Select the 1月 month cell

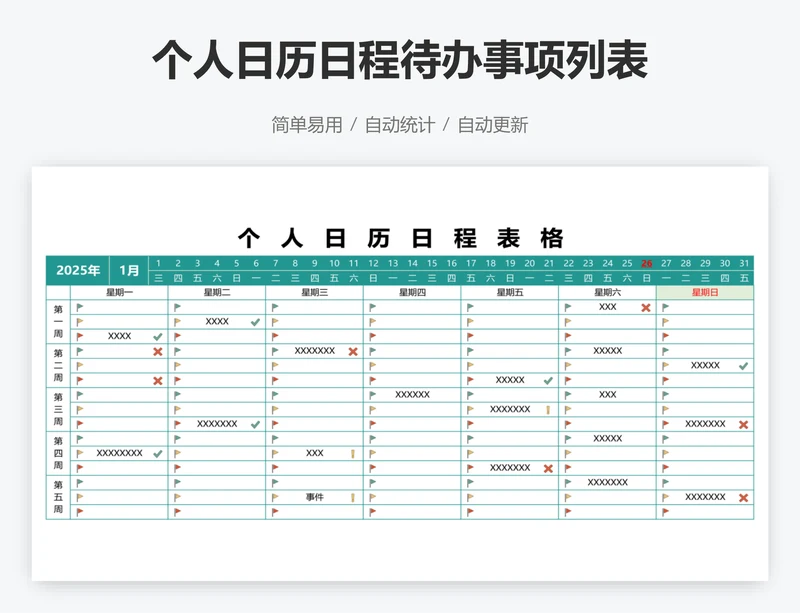coord(129,271)
